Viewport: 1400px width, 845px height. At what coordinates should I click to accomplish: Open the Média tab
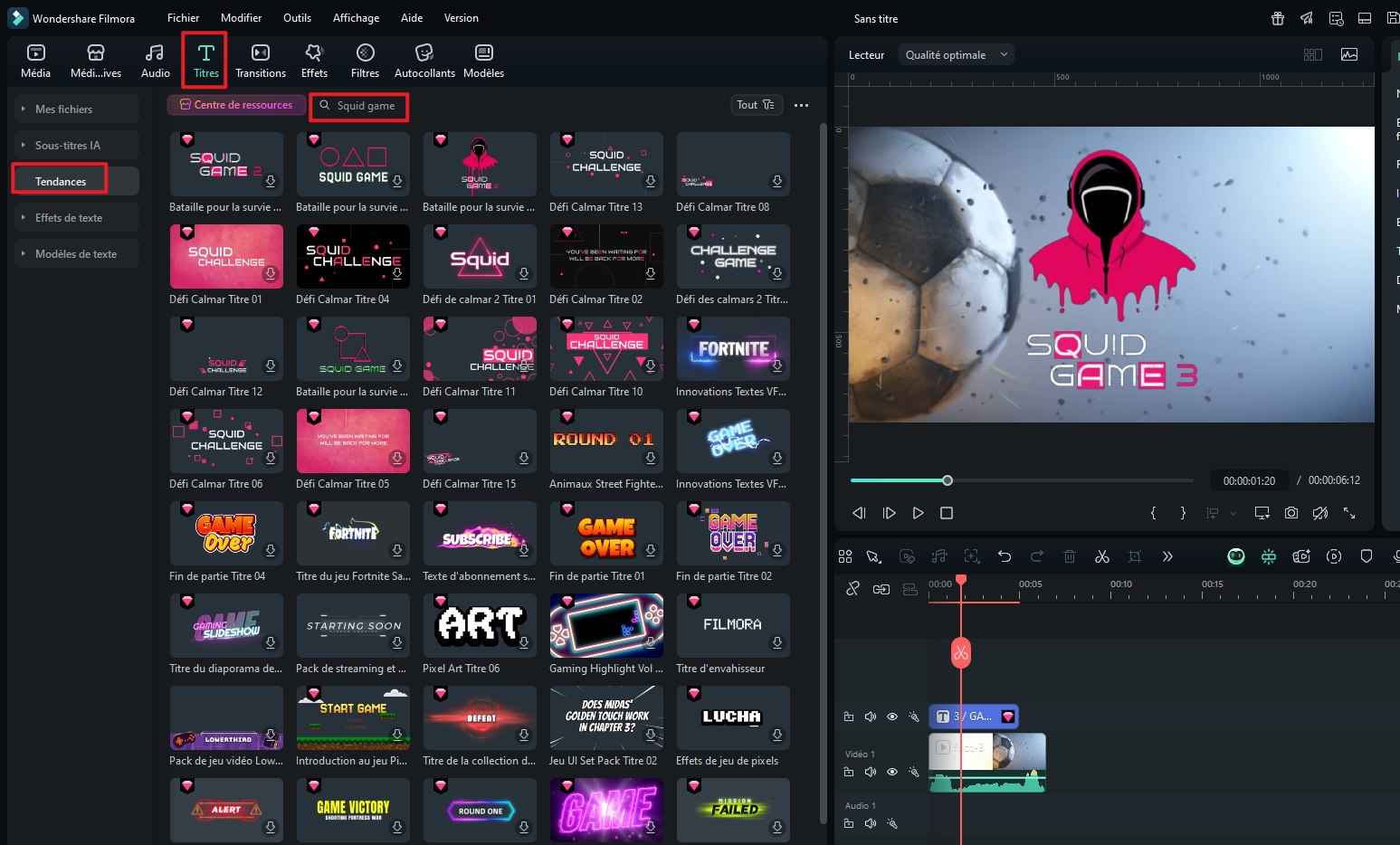click(36, 62)
